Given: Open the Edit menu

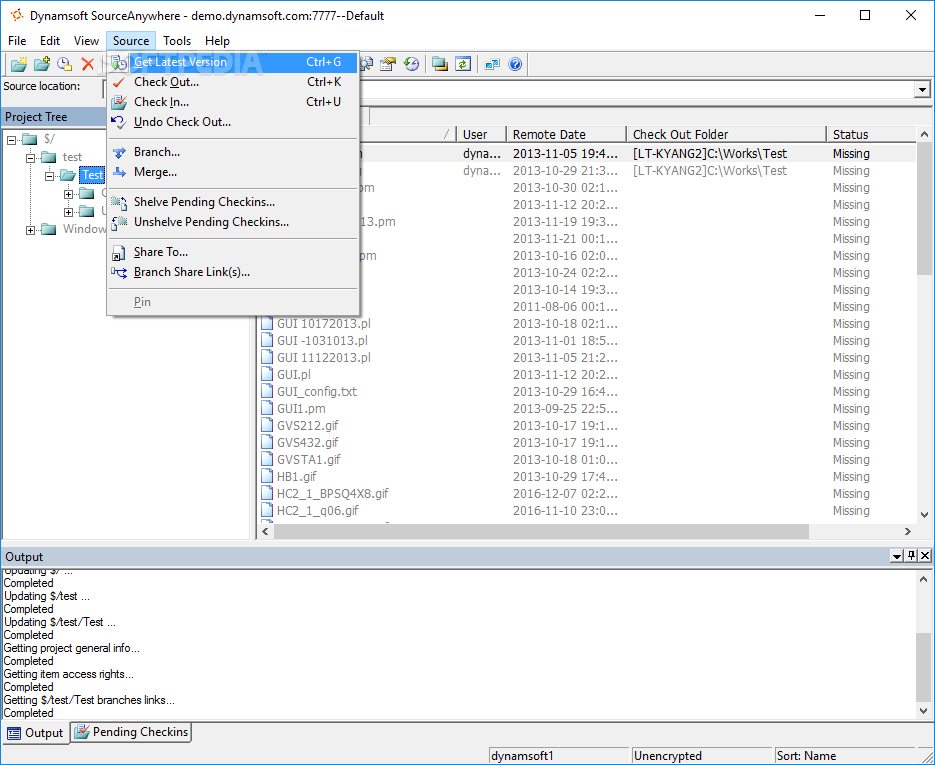Looking at the screenshot, I should coord(50,41).
